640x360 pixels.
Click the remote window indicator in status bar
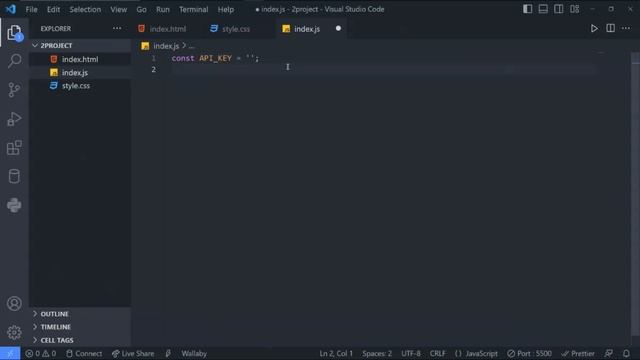click(10, 353)
